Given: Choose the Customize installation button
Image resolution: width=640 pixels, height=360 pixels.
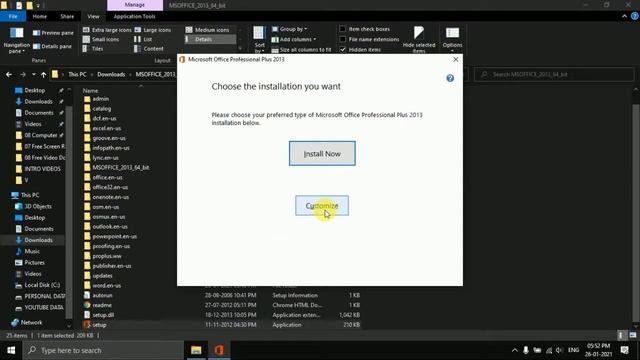Looking at the screenshot, I should (x=322, y=205).
